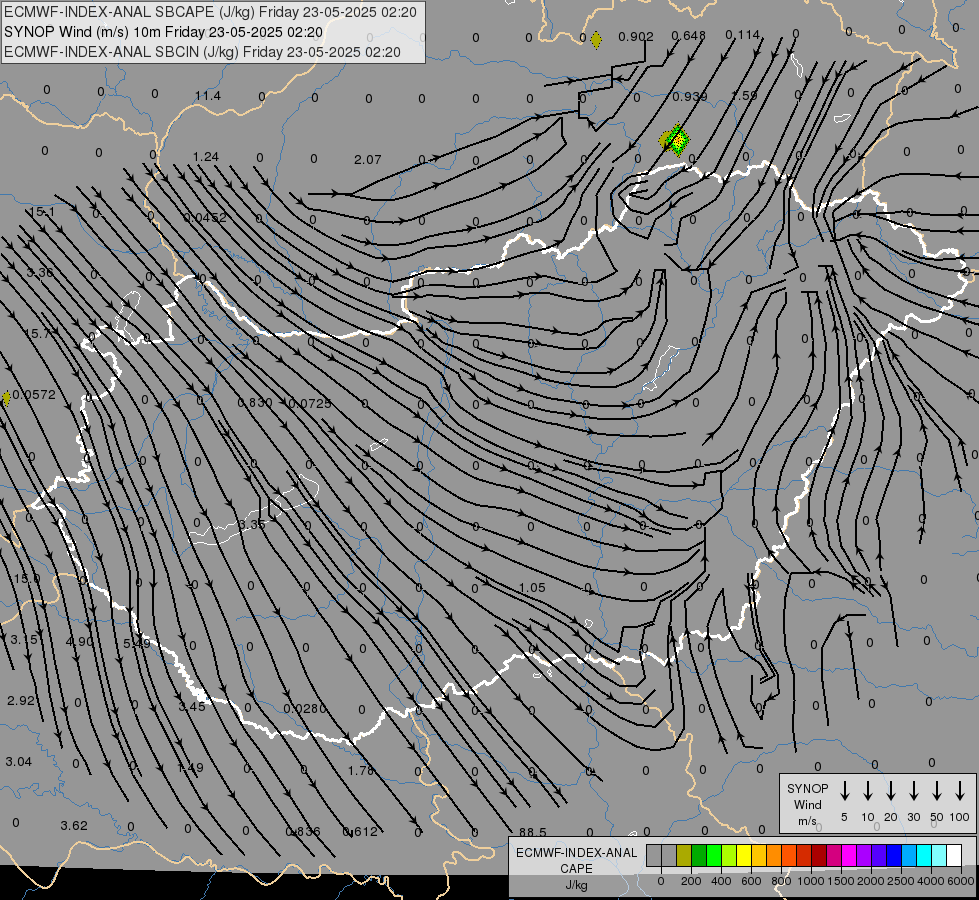Click the map value 3.45

[192, 706]
